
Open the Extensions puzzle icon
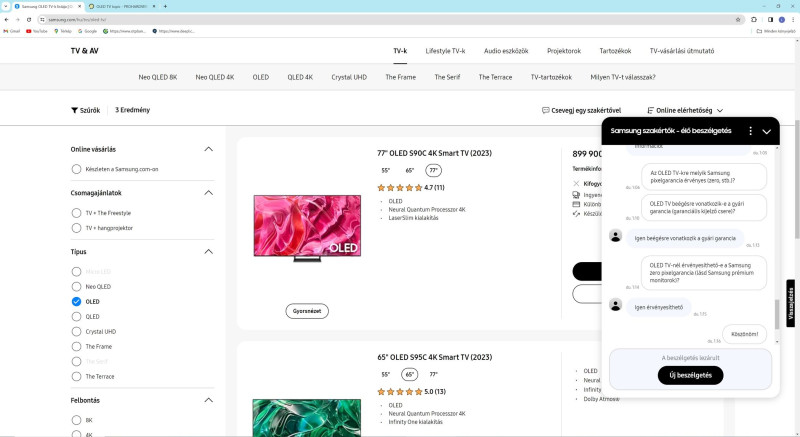754,19
